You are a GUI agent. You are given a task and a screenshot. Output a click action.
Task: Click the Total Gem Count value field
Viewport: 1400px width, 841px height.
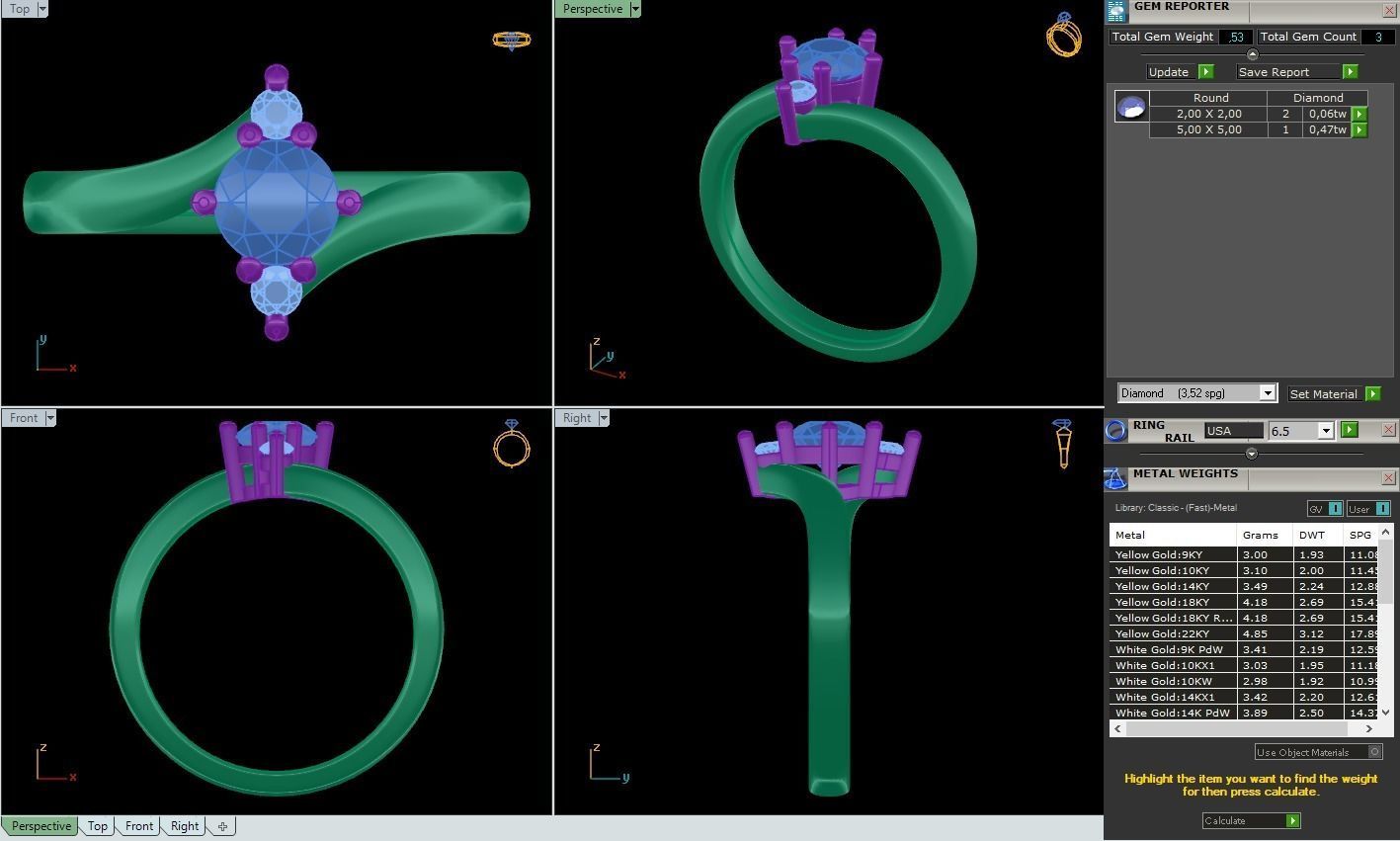(1377, 37)
